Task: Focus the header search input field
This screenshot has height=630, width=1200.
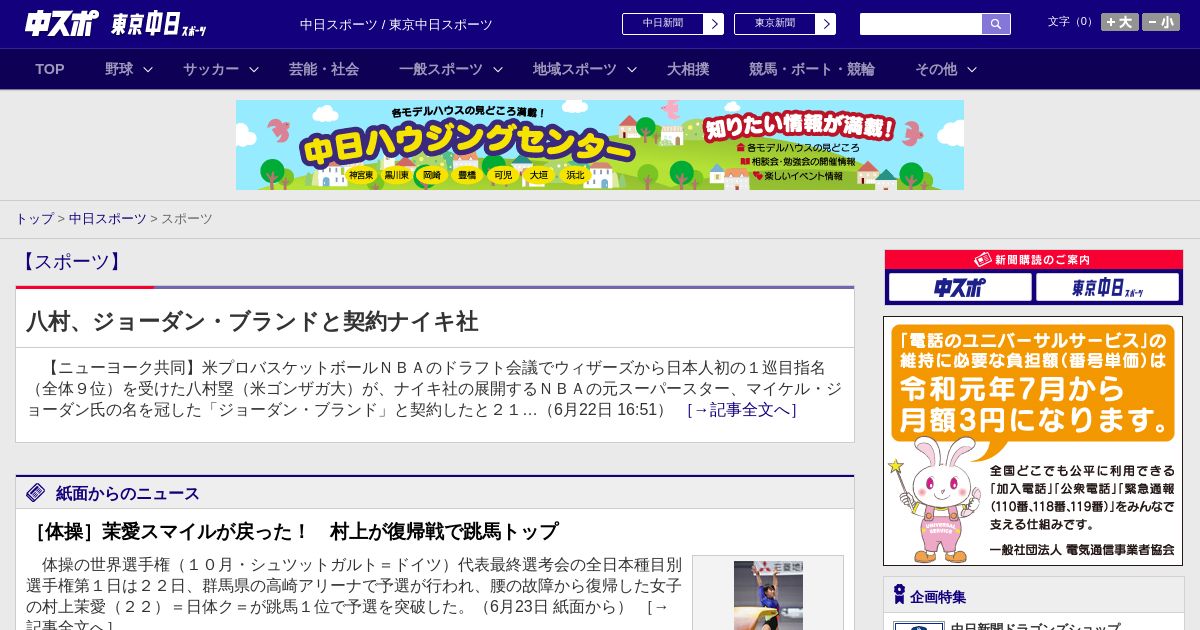Action: [921, 24]
